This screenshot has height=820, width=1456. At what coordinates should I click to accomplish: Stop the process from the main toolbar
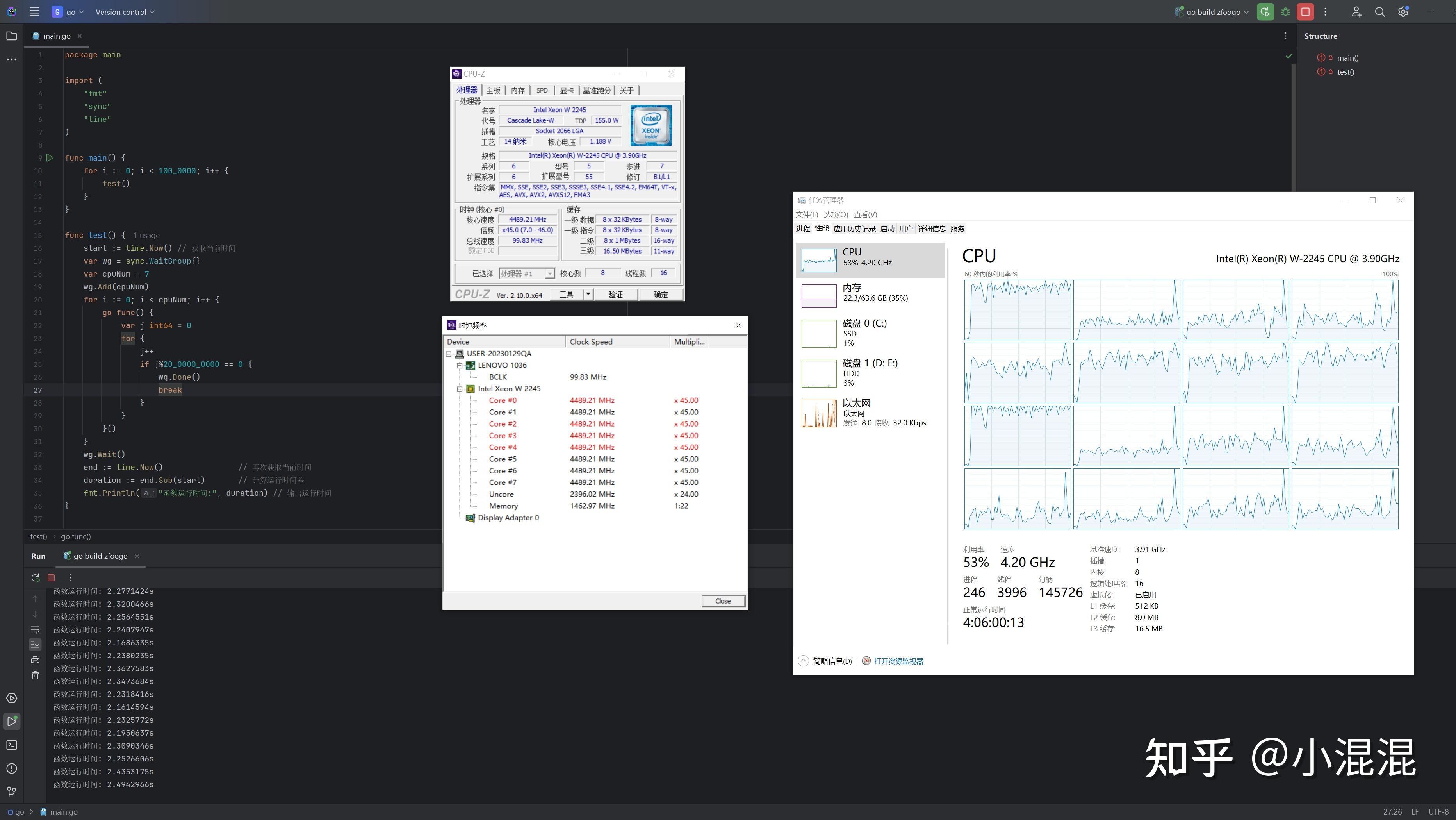[x=1305, y=12]
